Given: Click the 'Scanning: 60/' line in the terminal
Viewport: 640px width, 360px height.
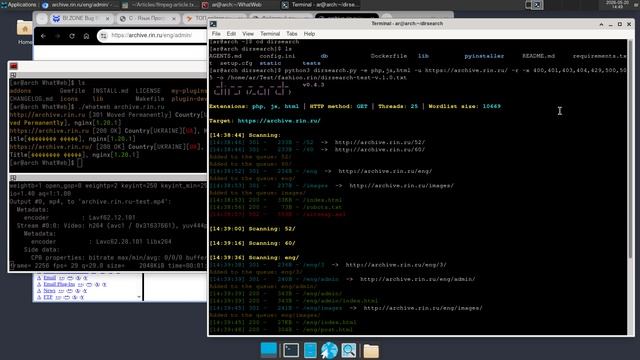Looking at the screenshot, I should (x=252, y=243).
